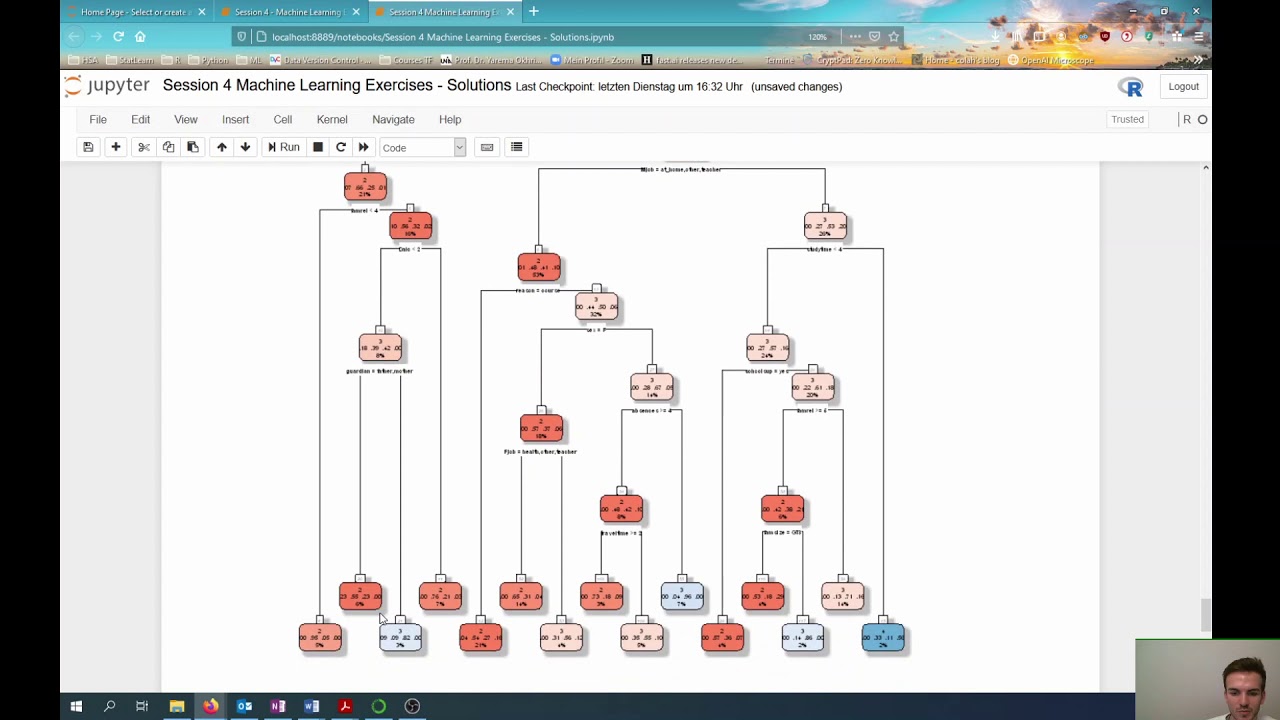Screen dimensions: 1280x720
Task: Paste cells below icon in toolbar
Action: [193, 147]
